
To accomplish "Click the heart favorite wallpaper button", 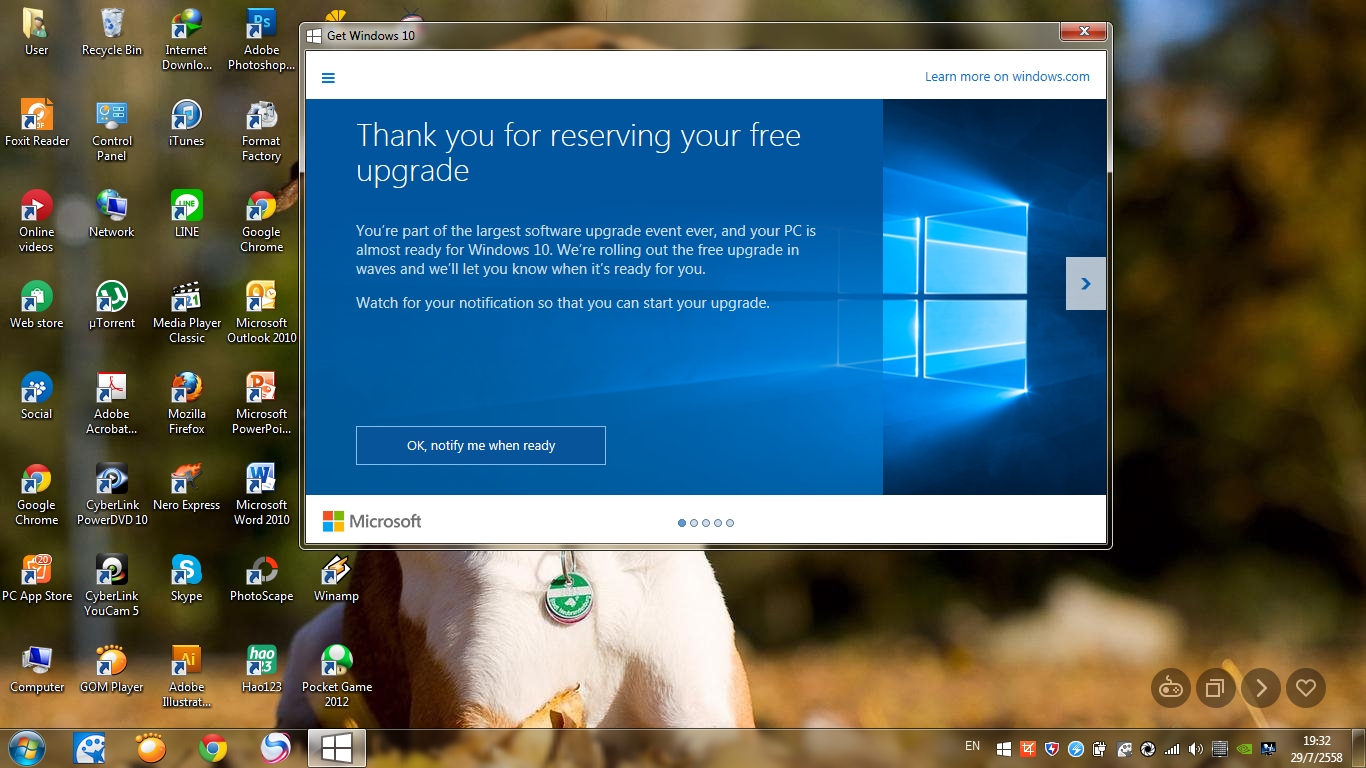I will (1305, 688).
